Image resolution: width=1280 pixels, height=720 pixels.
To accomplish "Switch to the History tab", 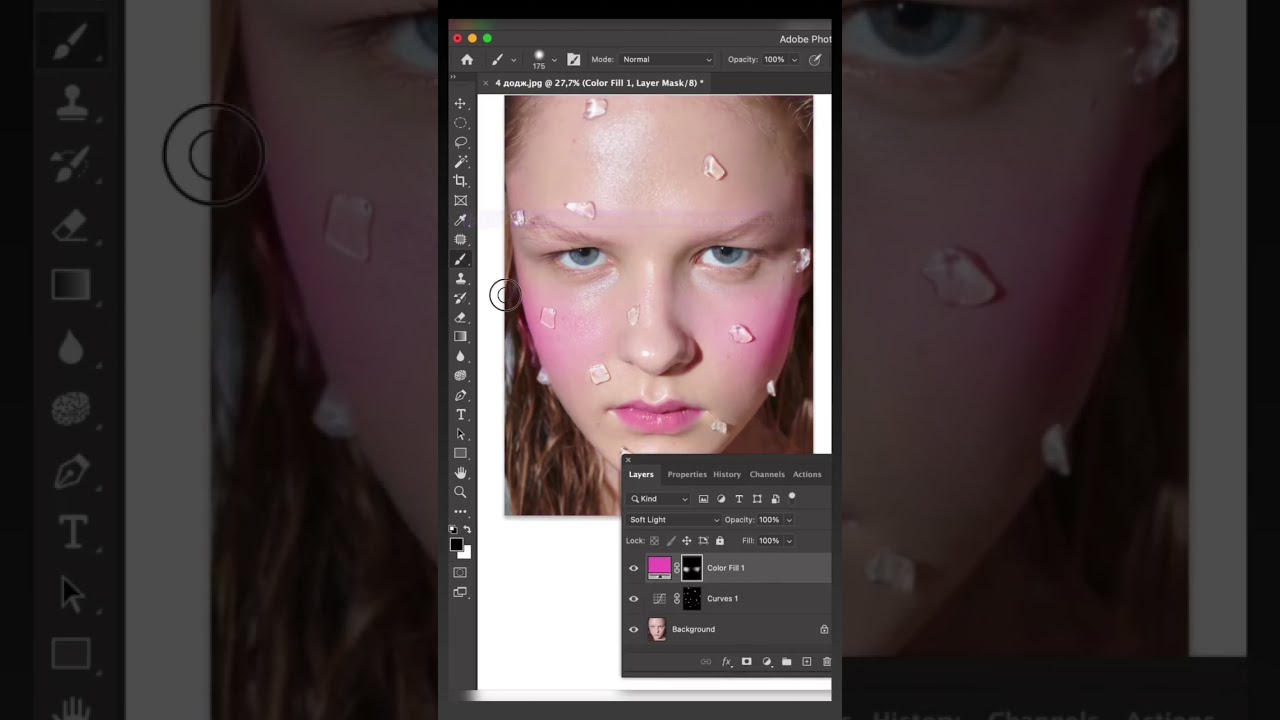I will point(727,475).
